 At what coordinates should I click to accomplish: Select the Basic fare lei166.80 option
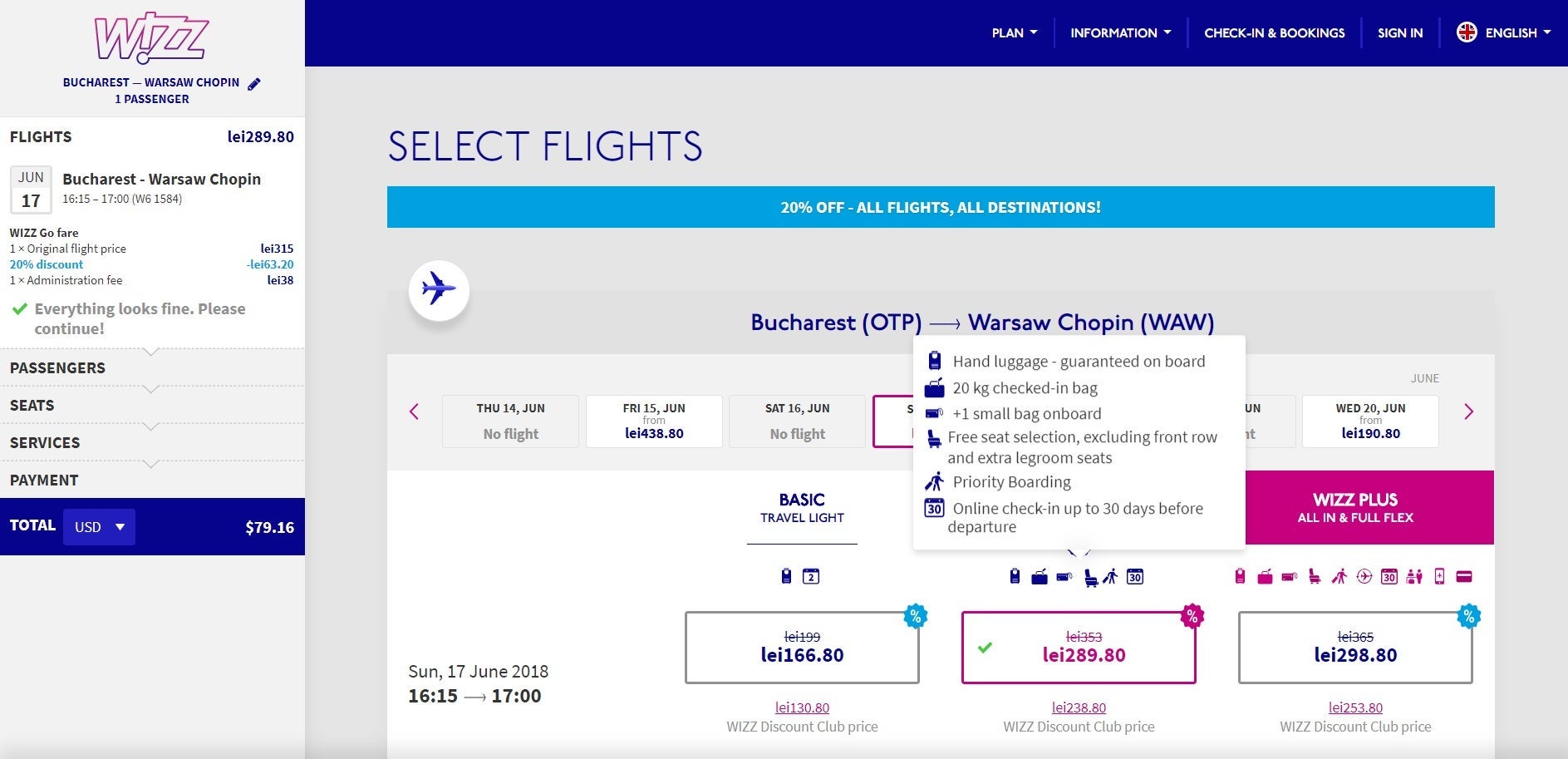pos(802,648)
